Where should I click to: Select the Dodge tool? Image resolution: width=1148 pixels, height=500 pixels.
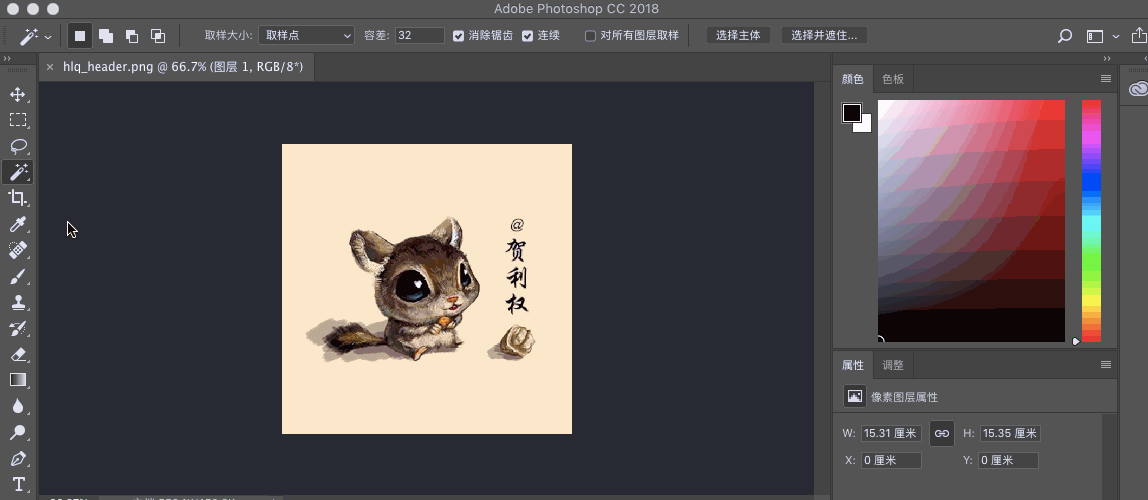(x=18, y=433)
